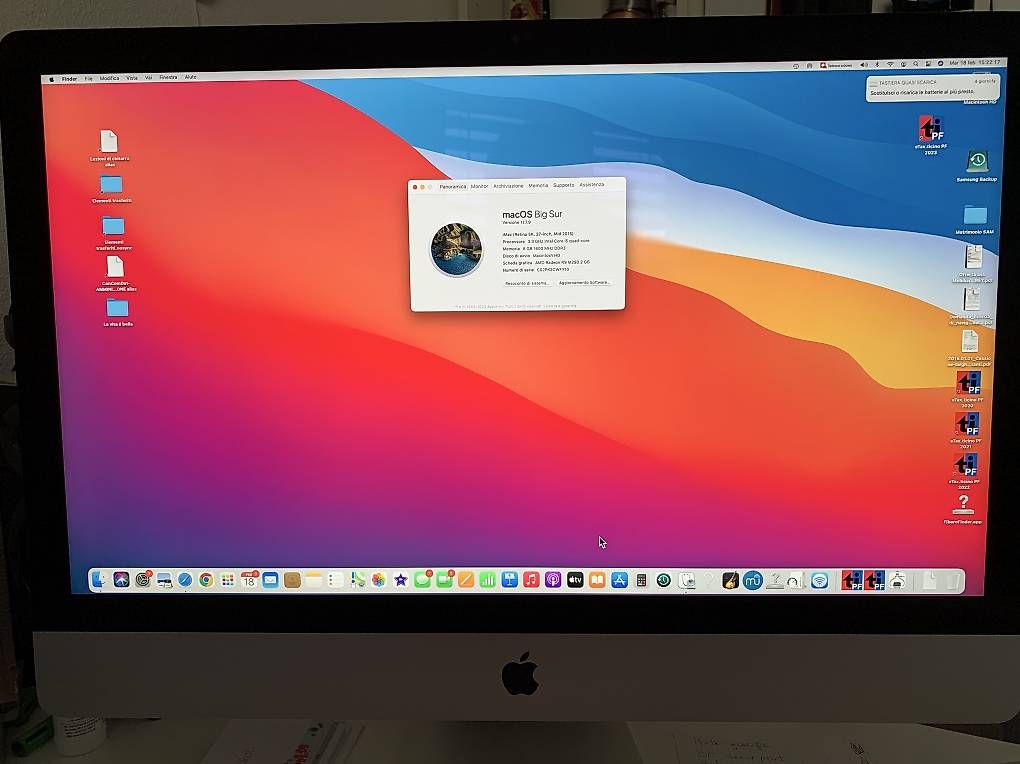Open Apple TV app in dock

click(575, 580)
